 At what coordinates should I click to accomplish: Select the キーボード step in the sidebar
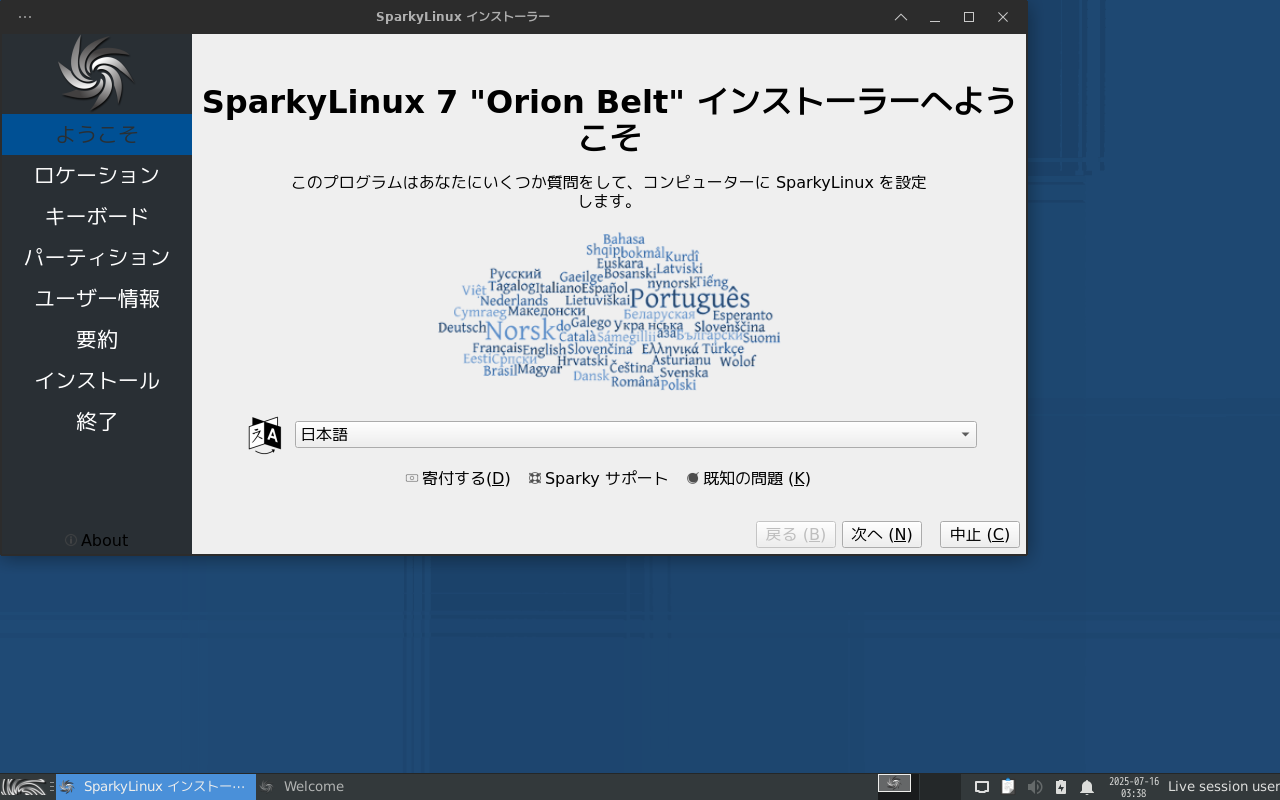click(x=97, y=217)
